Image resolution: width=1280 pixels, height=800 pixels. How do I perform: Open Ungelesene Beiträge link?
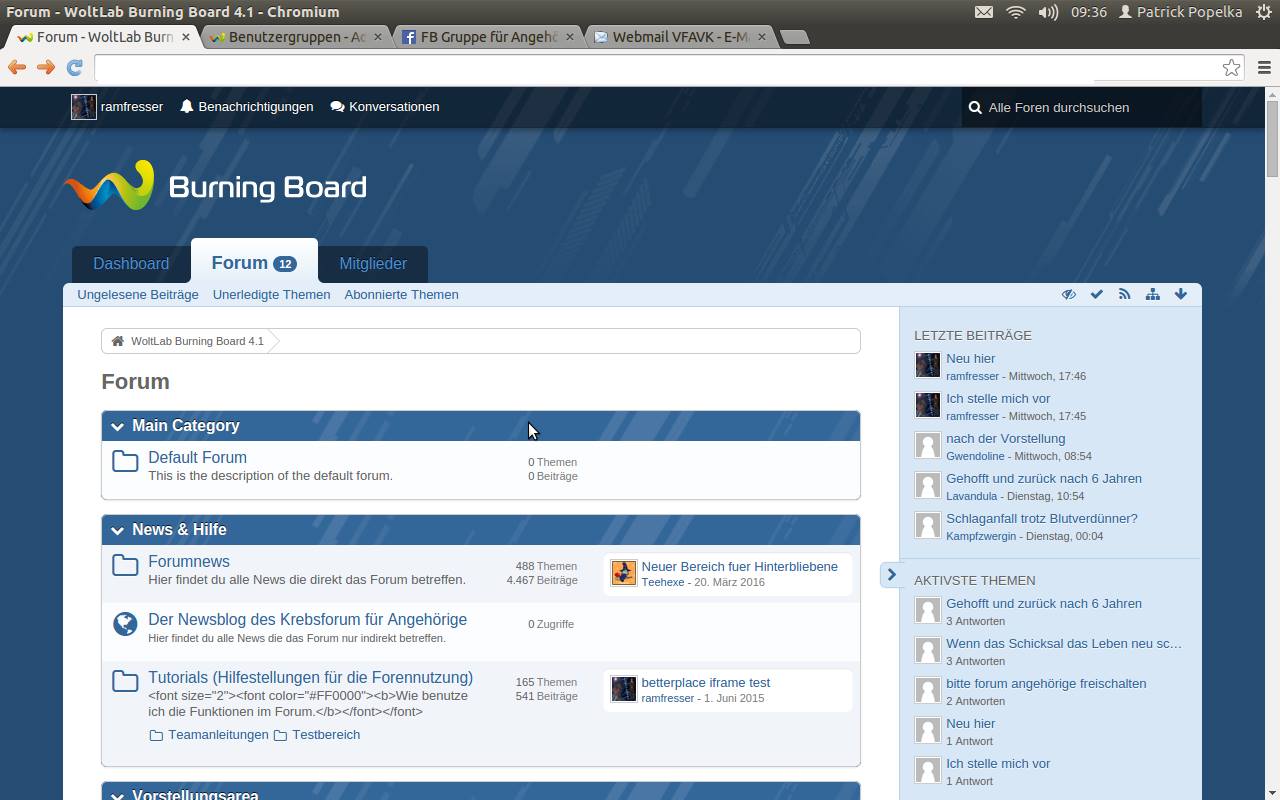click(x=138, y=294)
